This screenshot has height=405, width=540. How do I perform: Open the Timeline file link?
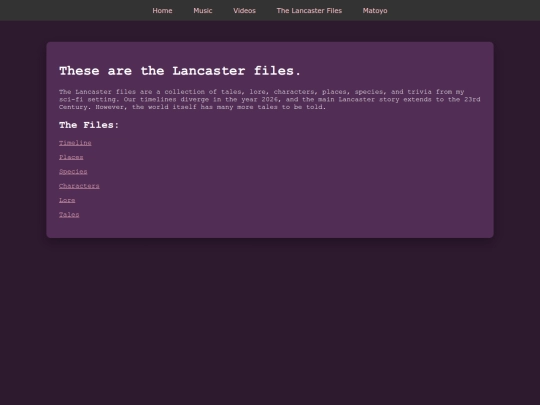tap(75, 143)
